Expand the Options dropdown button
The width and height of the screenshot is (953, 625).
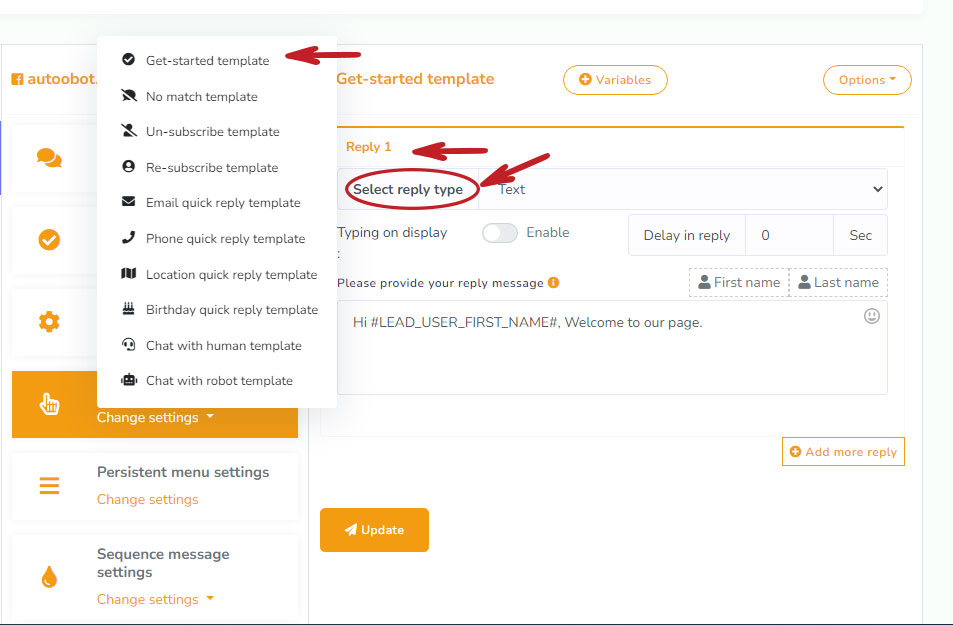click(x=866, y=80)
